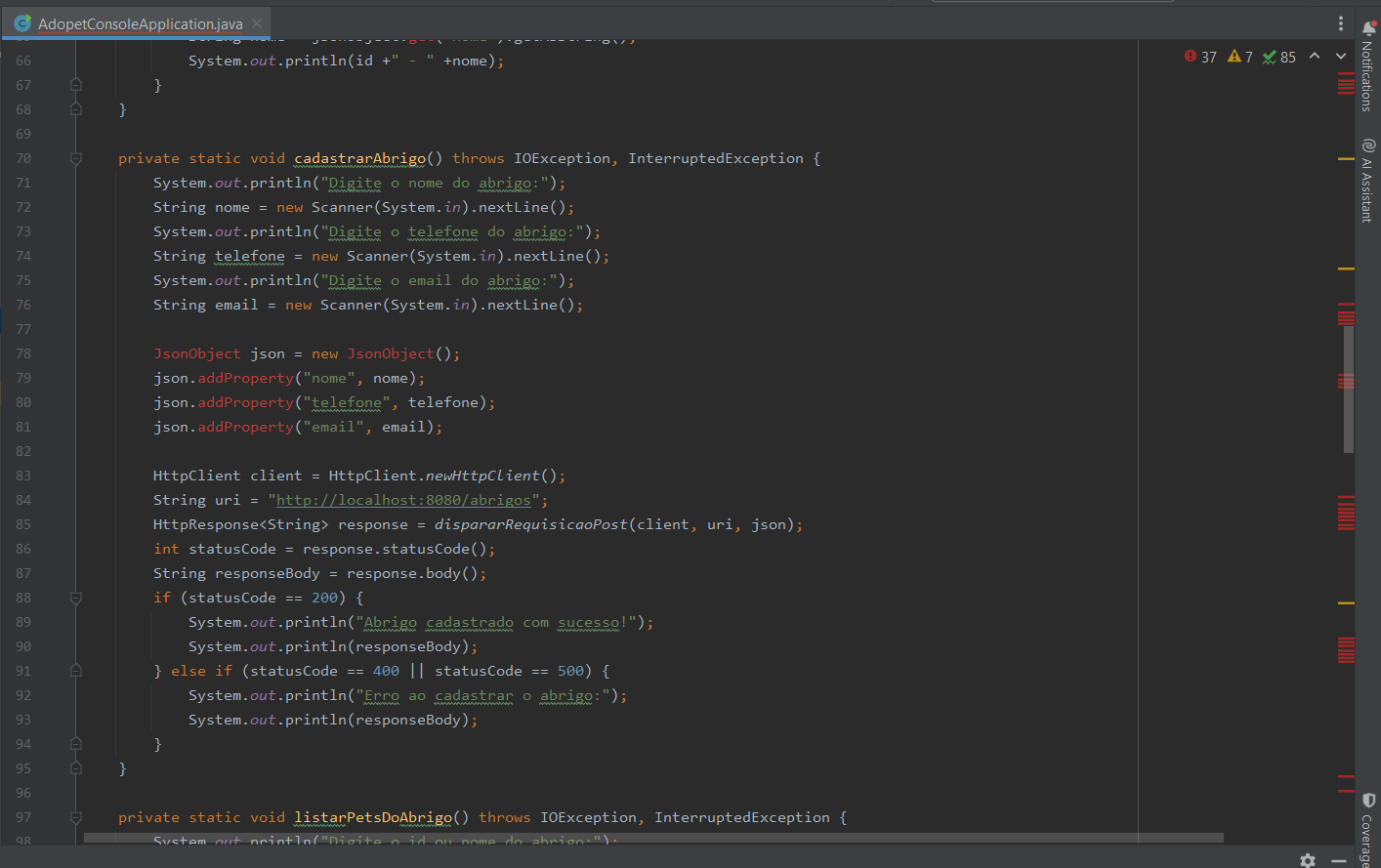The height and width of the screenshot is (868, 1381).
Task: Click the value 200 on line 88
Action: [324, 598]
